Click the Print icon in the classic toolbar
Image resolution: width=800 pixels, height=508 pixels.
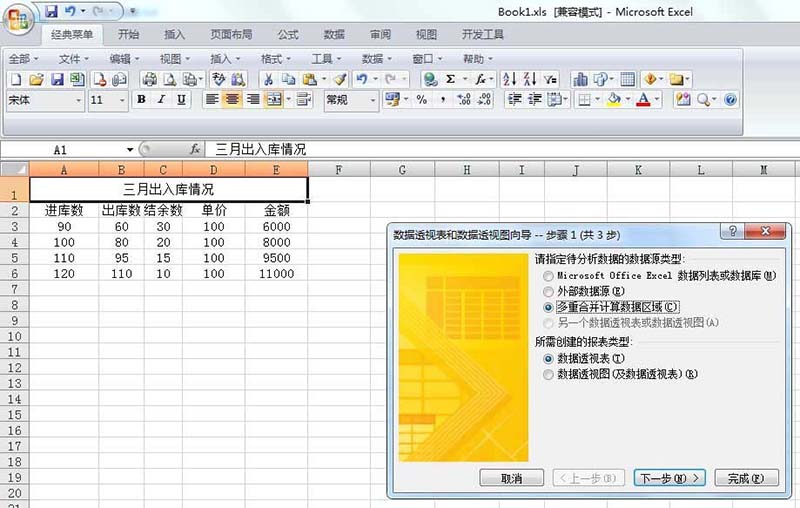pos(149,79)
